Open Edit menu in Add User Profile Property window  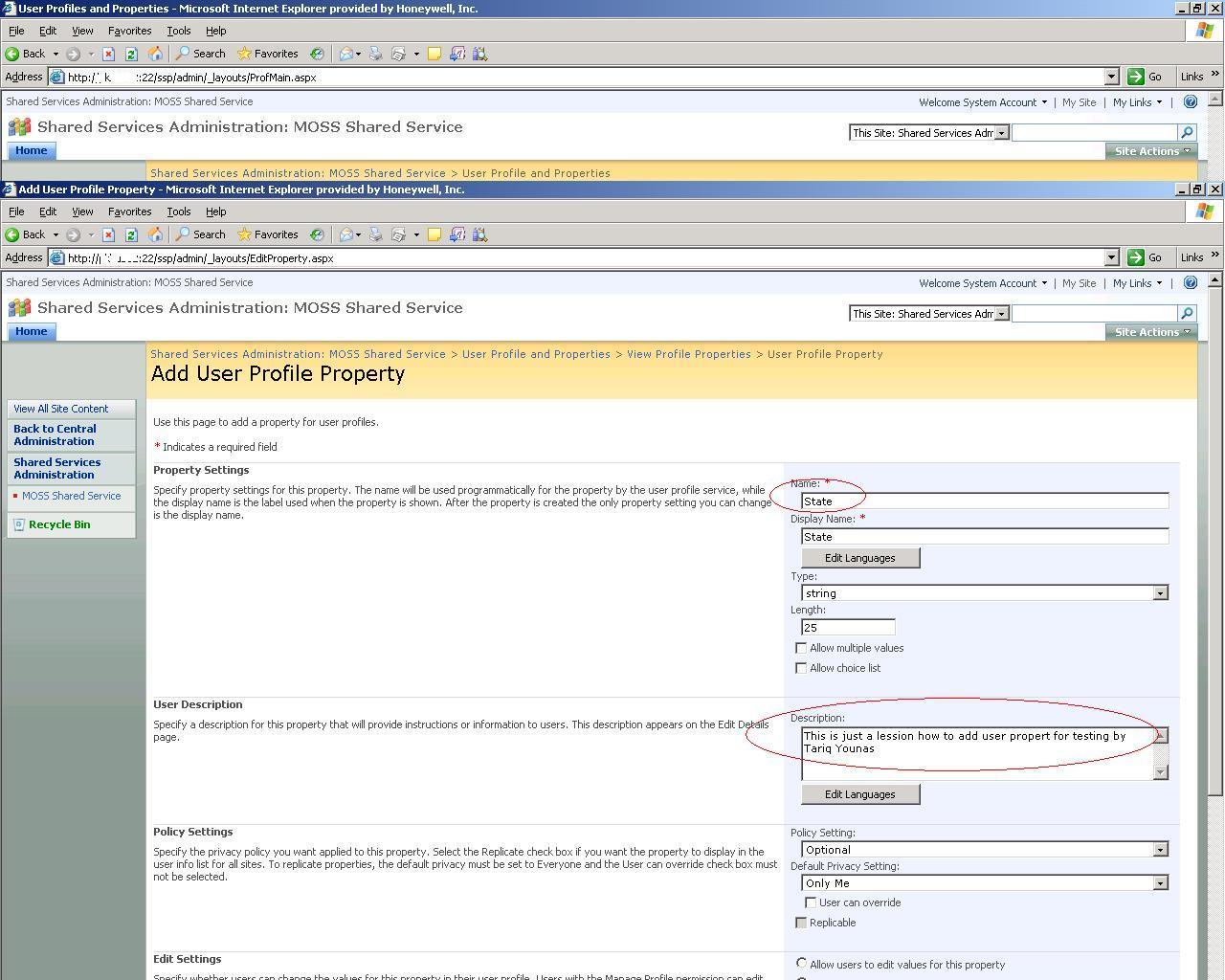pos(48,212)
